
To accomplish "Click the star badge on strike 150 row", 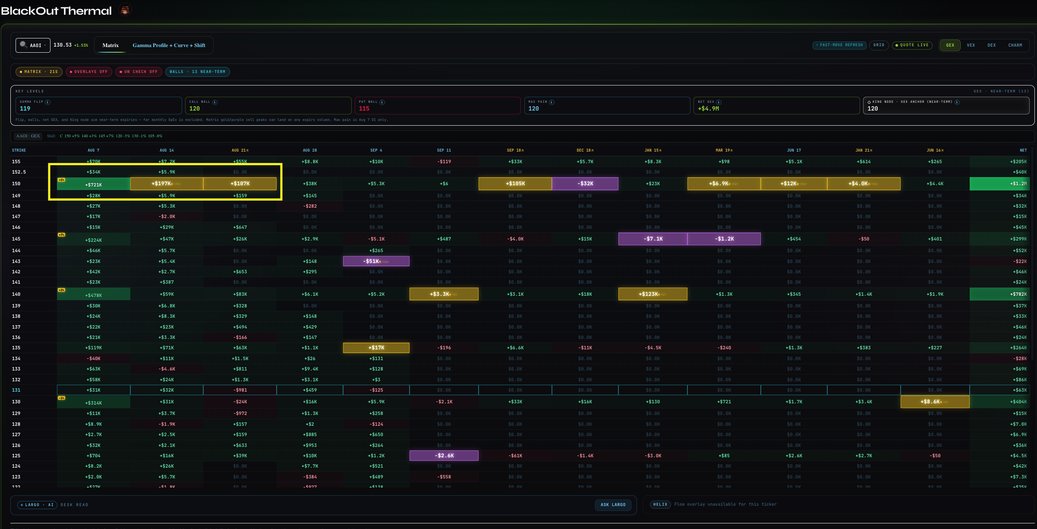I will tap(61, 179).
